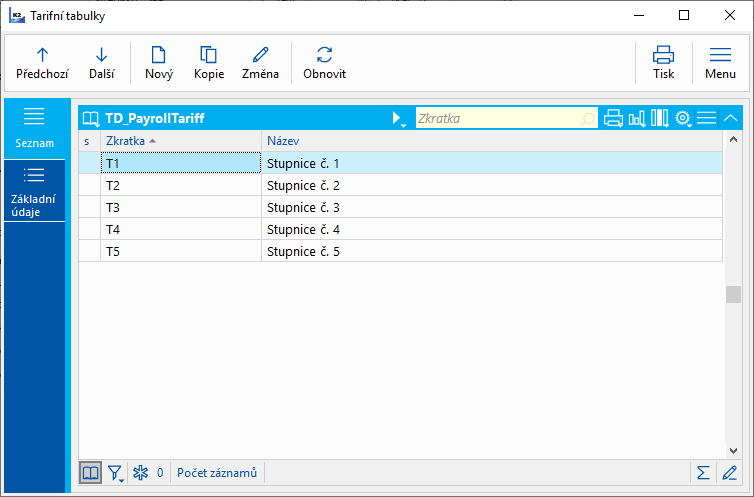Open the columns setup icon
The width and height of the screenshot is (754, 497).
coord(659,118)
